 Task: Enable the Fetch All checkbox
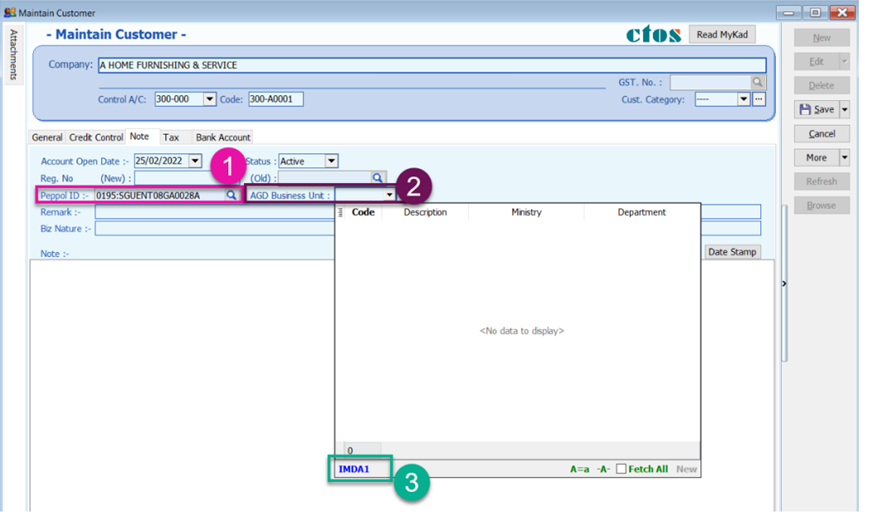(621, 469)
